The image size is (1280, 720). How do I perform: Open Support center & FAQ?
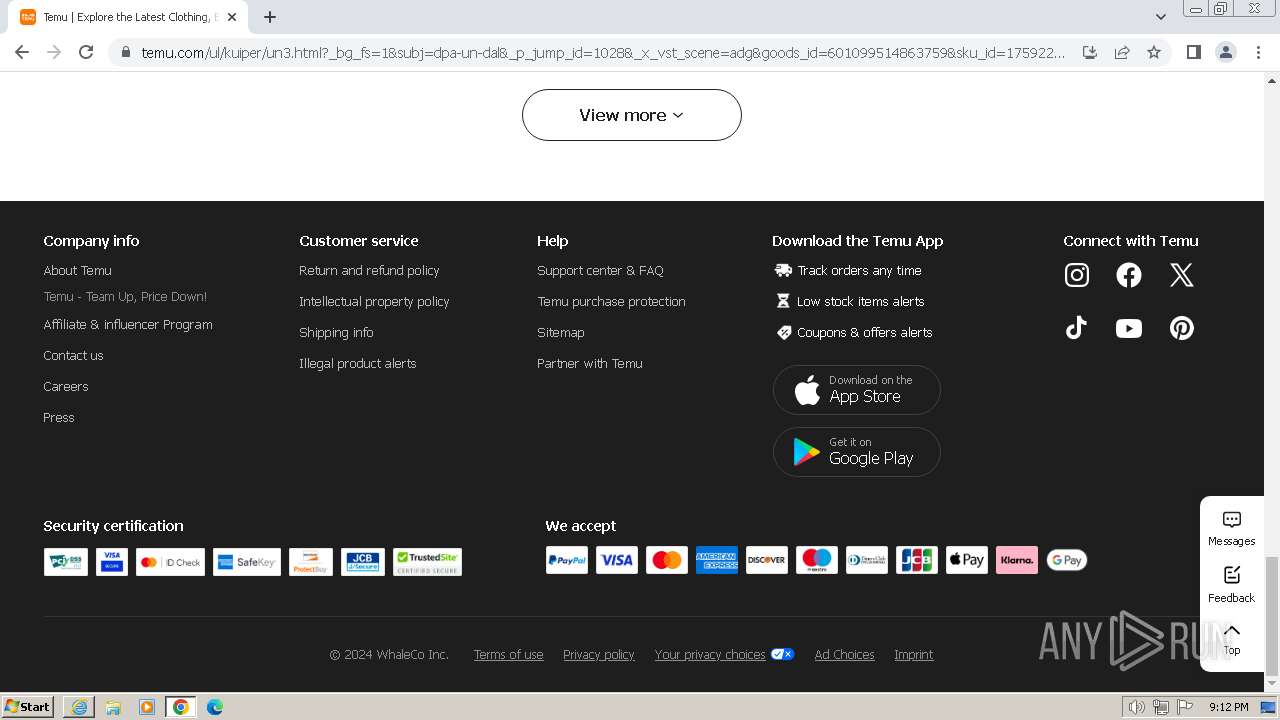pyautogui.click(x=600, y=270)
